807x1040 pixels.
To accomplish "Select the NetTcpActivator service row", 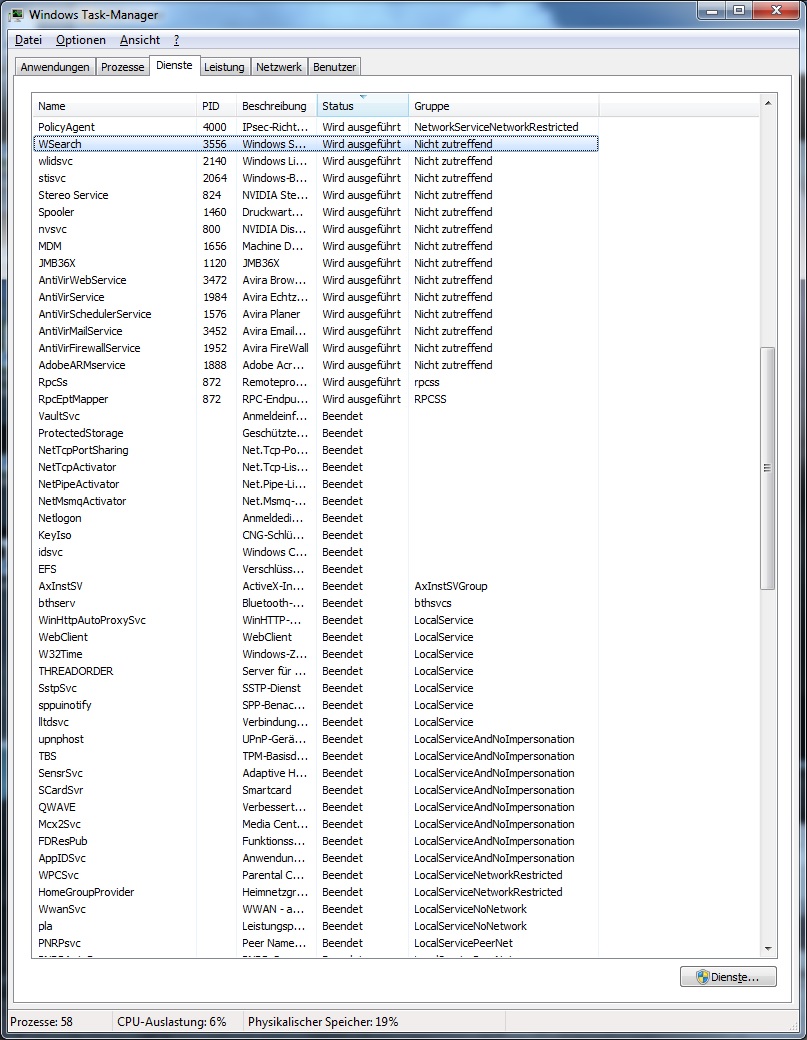I will tap(316, 468).
